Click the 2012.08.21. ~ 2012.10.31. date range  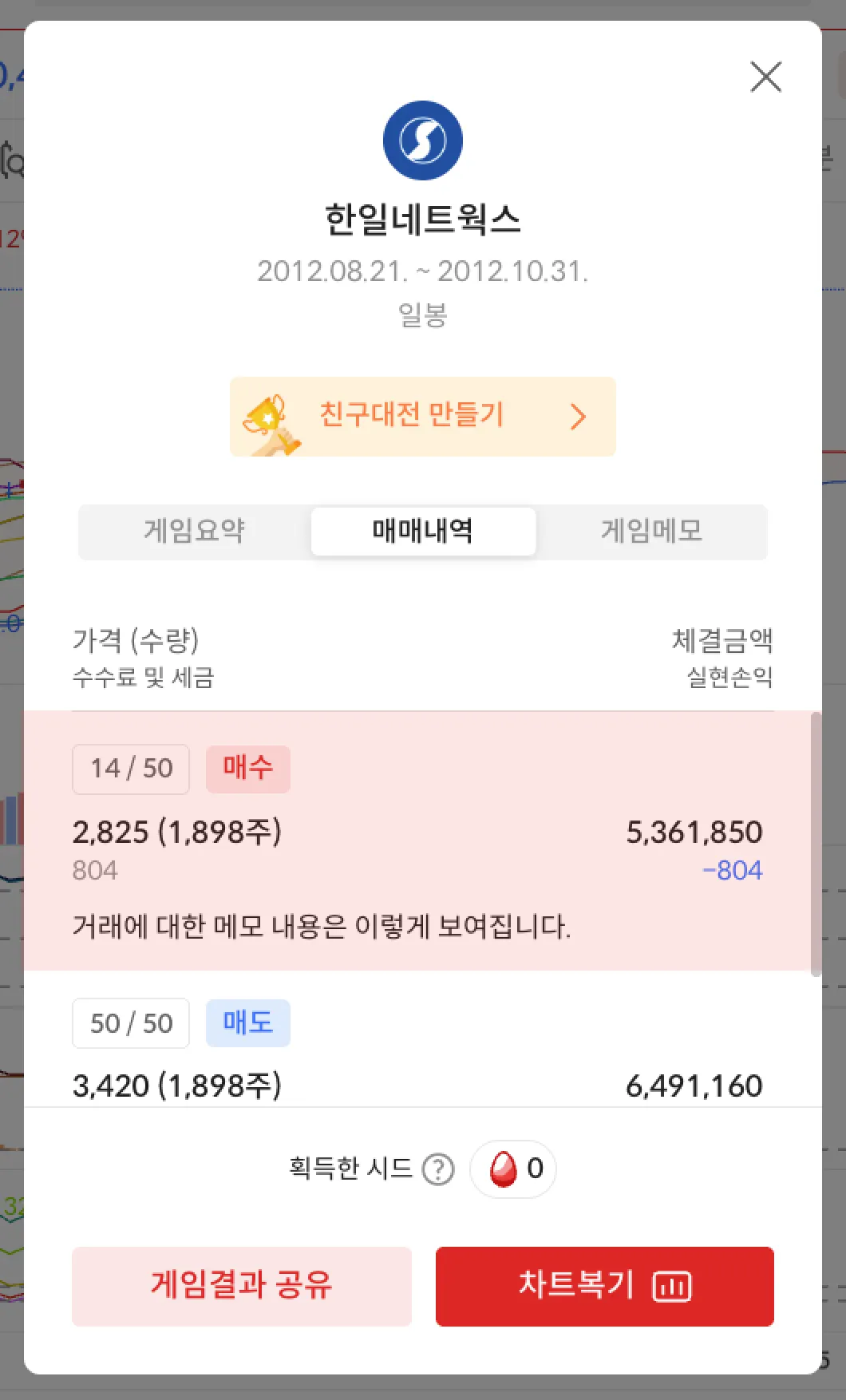(422, 271)
